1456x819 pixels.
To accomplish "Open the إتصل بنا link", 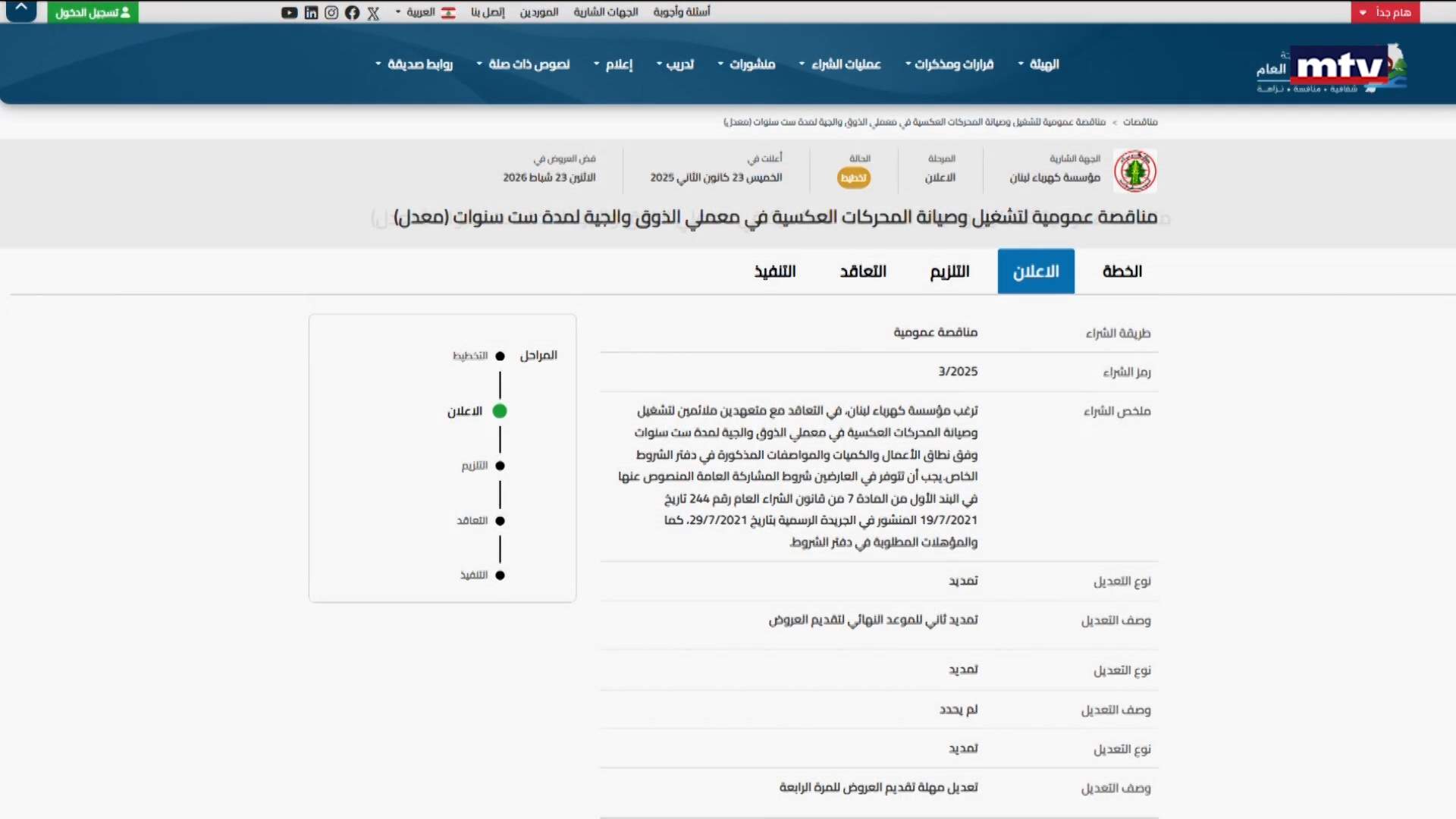I will 489,12.
